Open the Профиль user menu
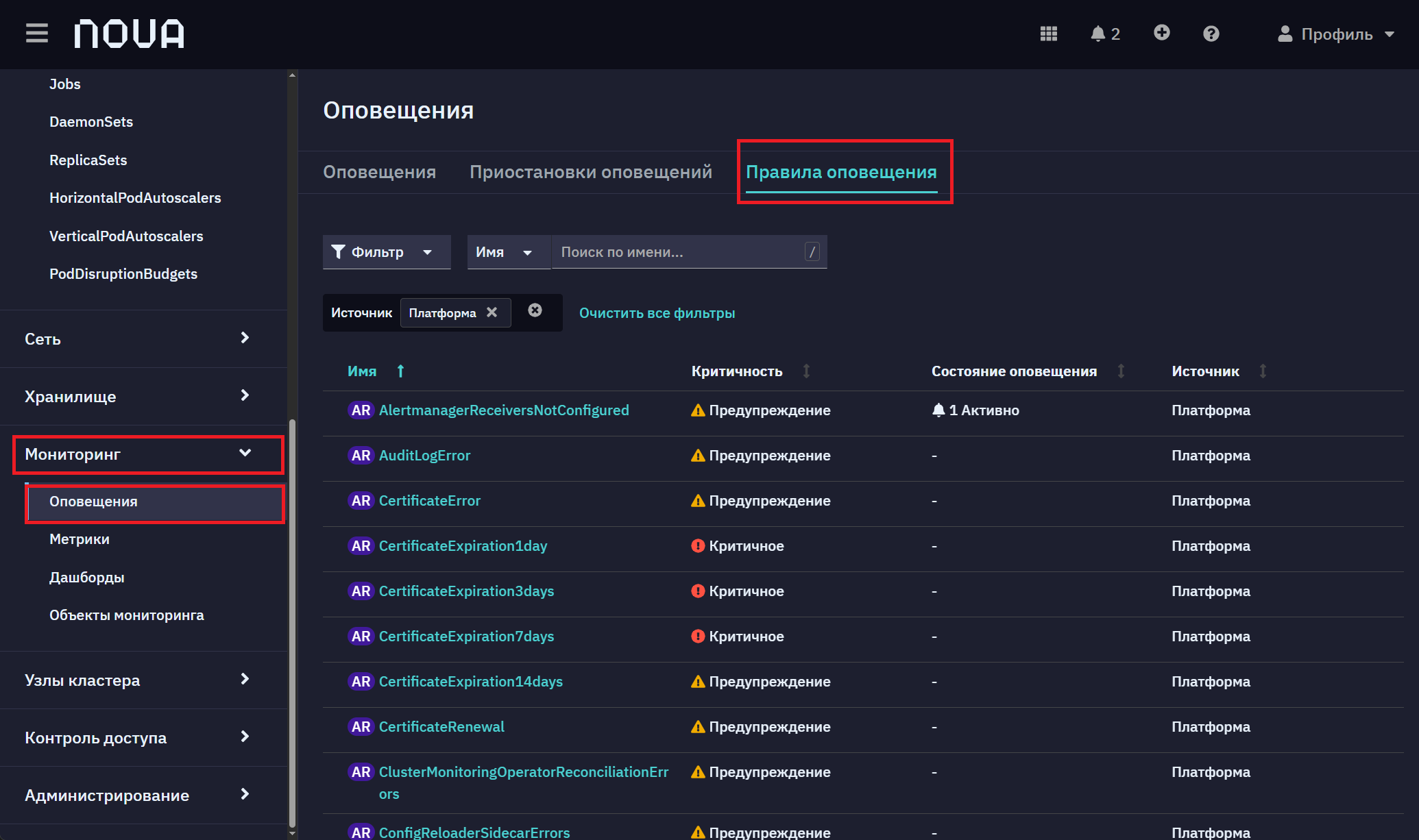 [1336, 34]
